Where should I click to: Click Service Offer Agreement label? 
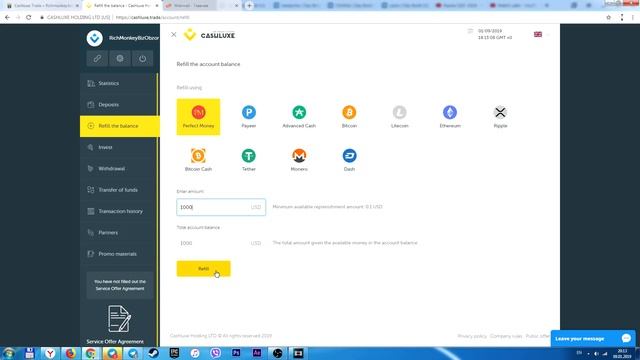point(115,342)
